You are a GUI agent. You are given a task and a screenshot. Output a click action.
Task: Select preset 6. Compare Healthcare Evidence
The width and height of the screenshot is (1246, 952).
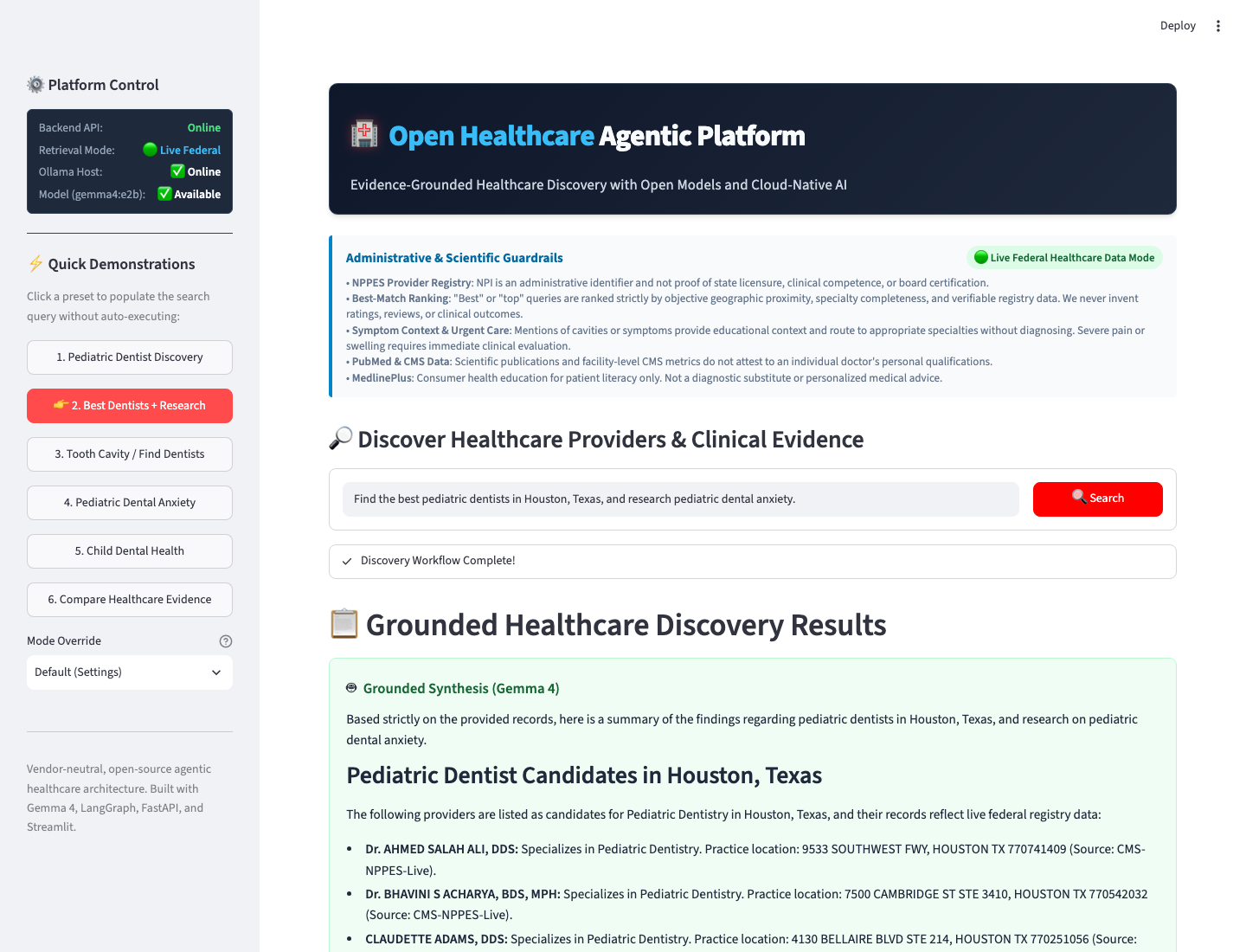tap(130, 600)
